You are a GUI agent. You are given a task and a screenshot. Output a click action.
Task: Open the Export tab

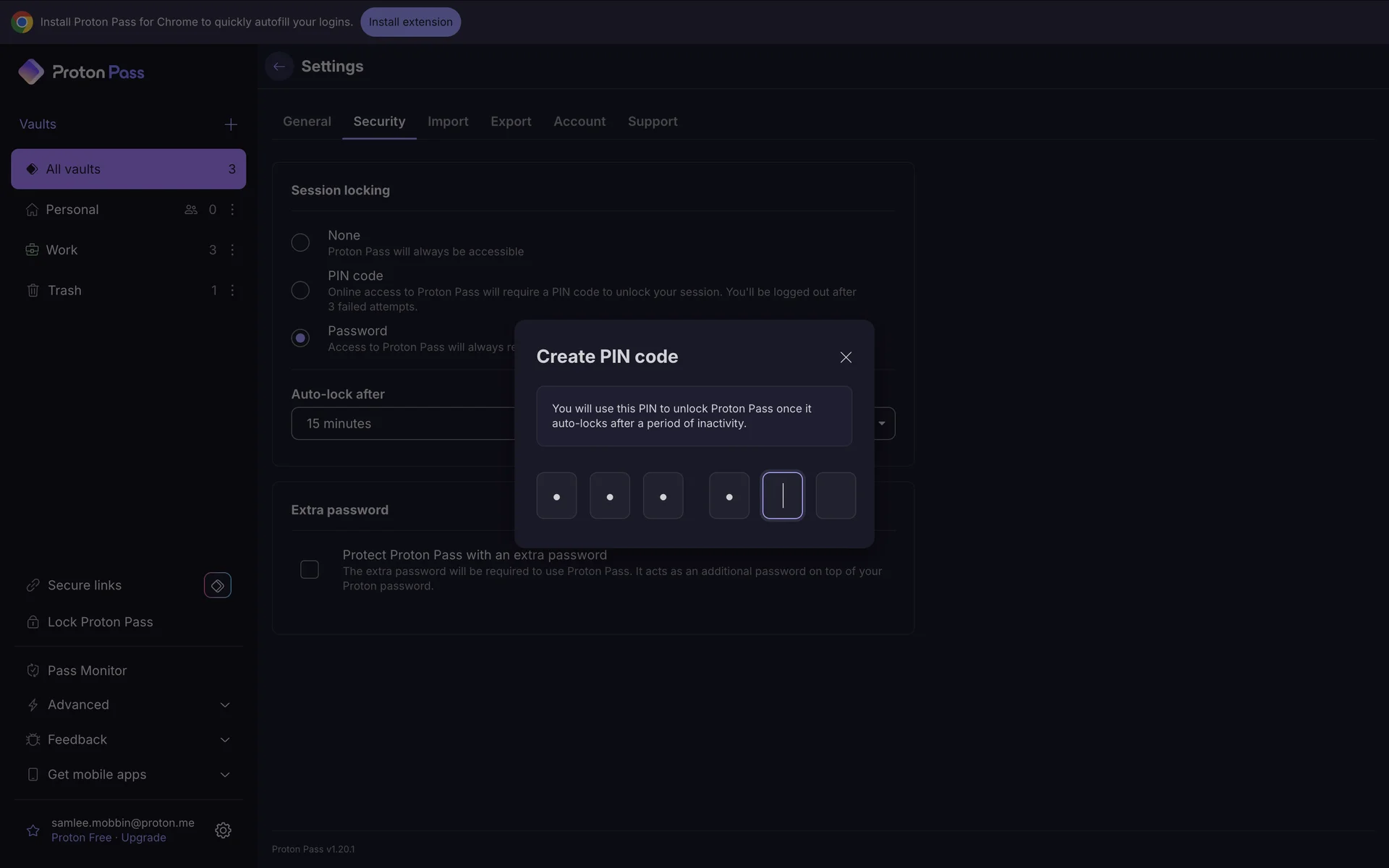[x=511, y=122]
